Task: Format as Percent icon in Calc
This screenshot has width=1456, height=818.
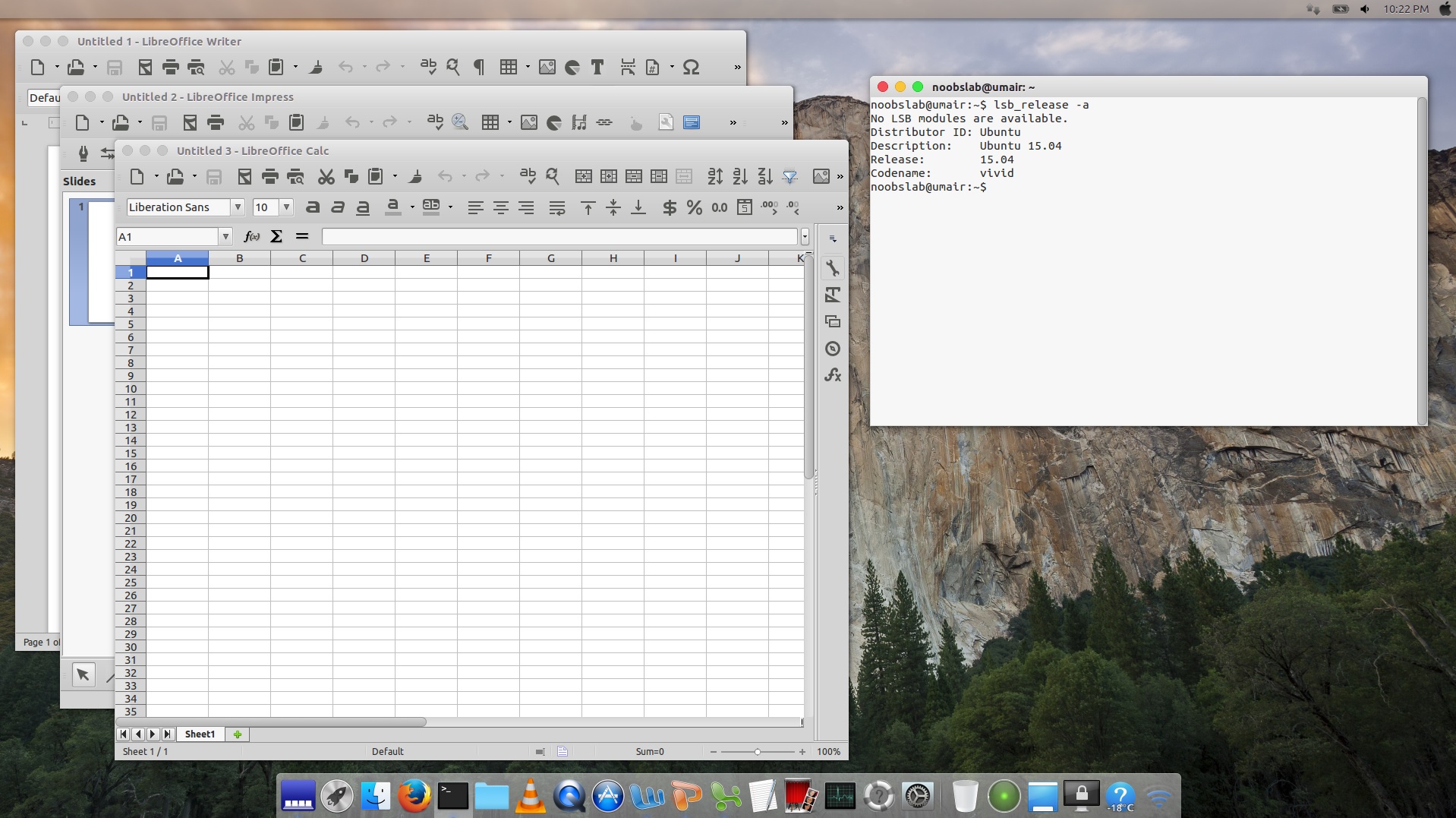Action: (x=694, y=207)
